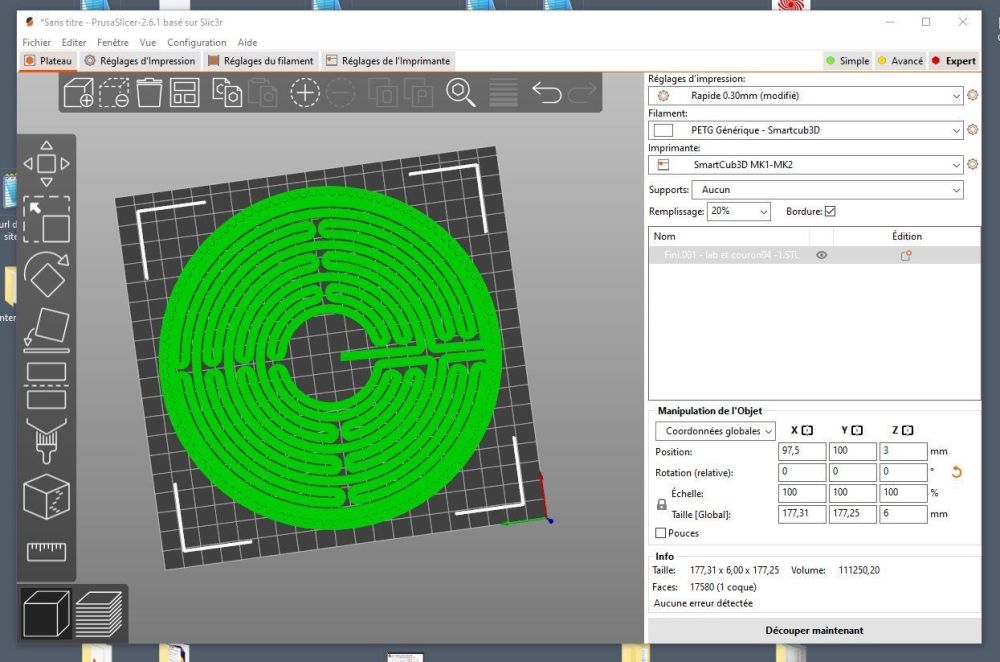
Task: Click the Search magnifier icon in toolbar
Action: 460,93
